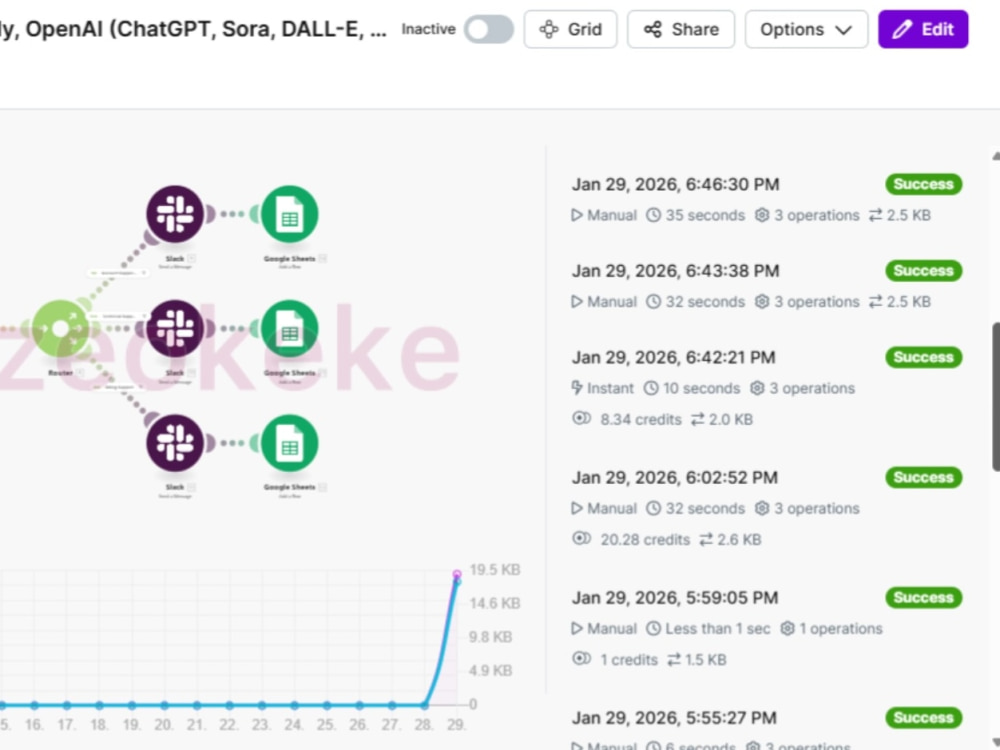Click the 10 seconds duration text
The width and height of the screenshot is (1000, 750).
701,388
